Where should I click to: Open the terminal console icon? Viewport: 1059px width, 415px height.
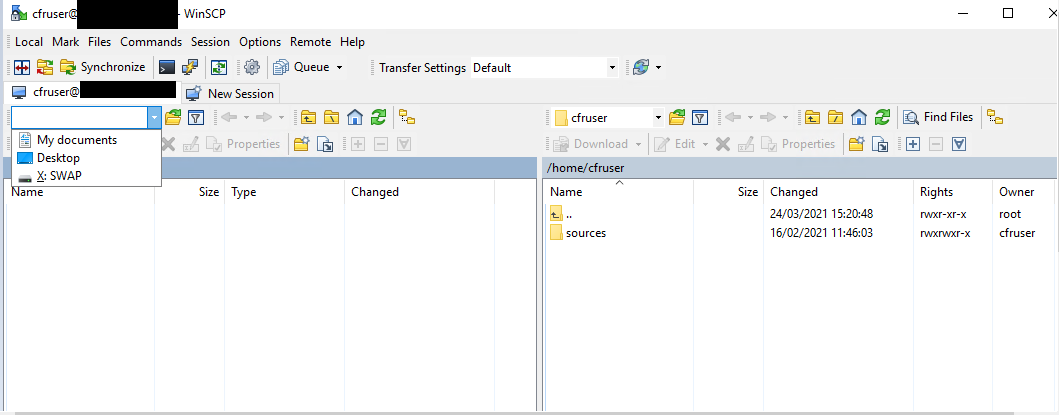pos(167,68)
